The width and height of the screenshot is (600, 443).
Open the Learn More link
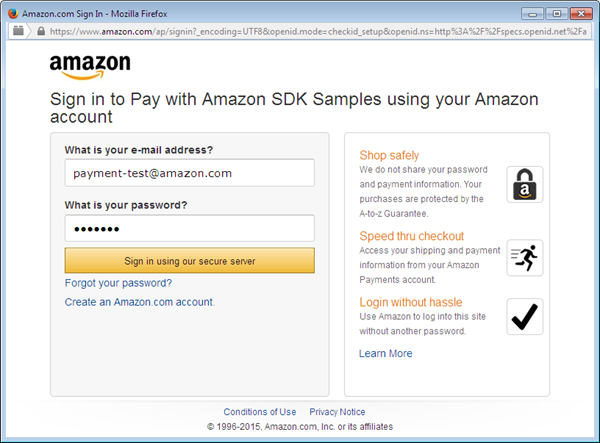385,353
